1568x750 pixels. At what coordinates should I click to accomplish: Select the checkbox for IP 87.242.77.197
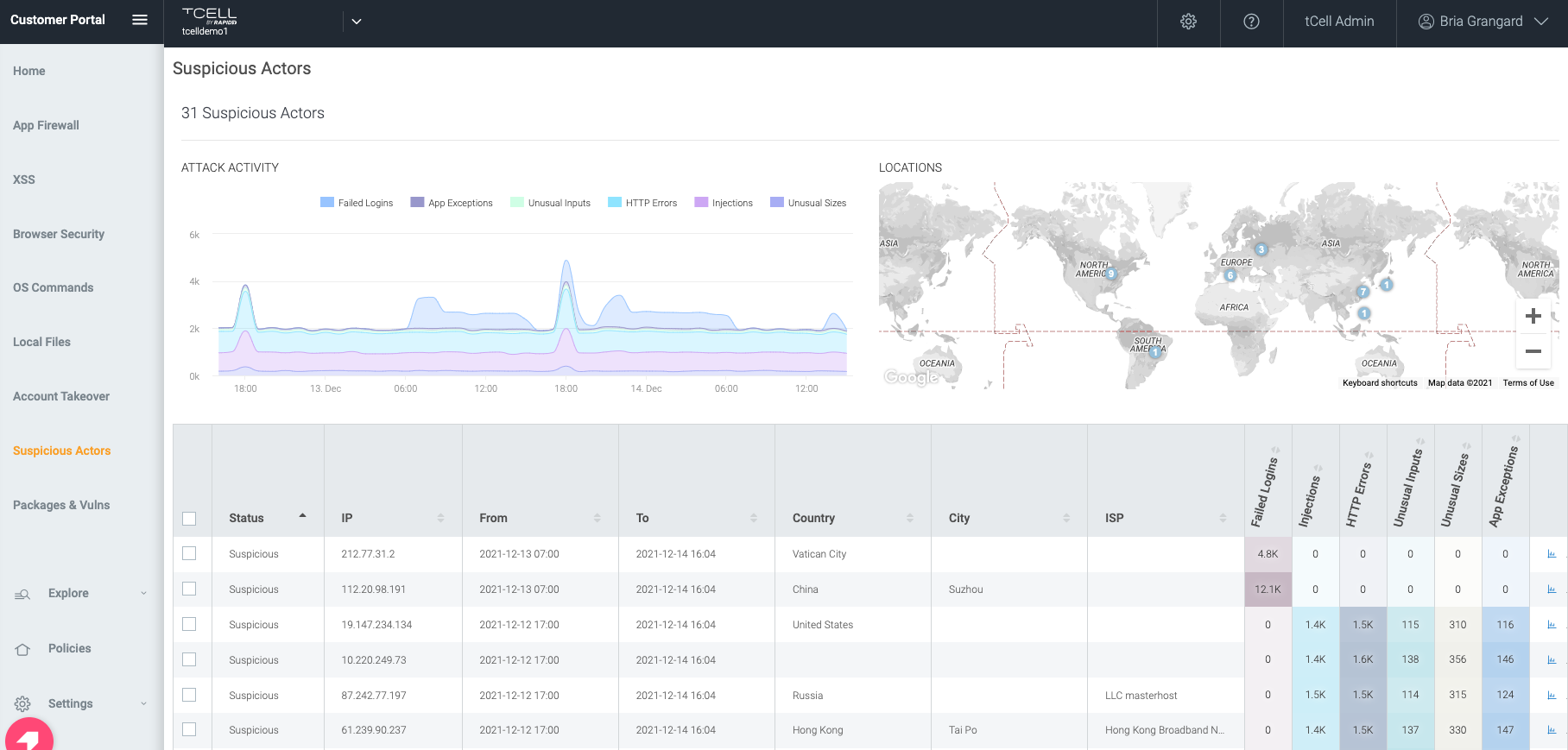[190, 695]
